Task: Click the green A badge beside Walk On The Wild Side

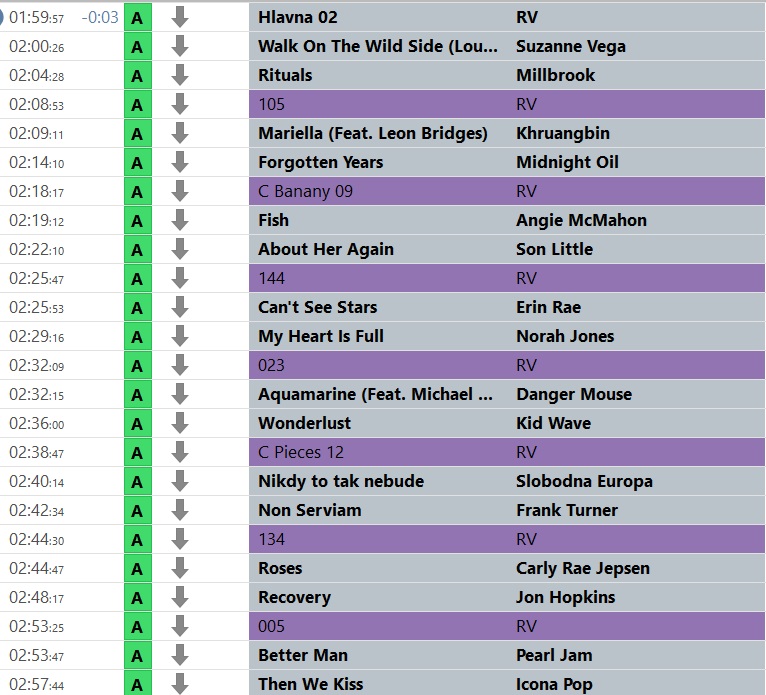Action: (138, 46)
